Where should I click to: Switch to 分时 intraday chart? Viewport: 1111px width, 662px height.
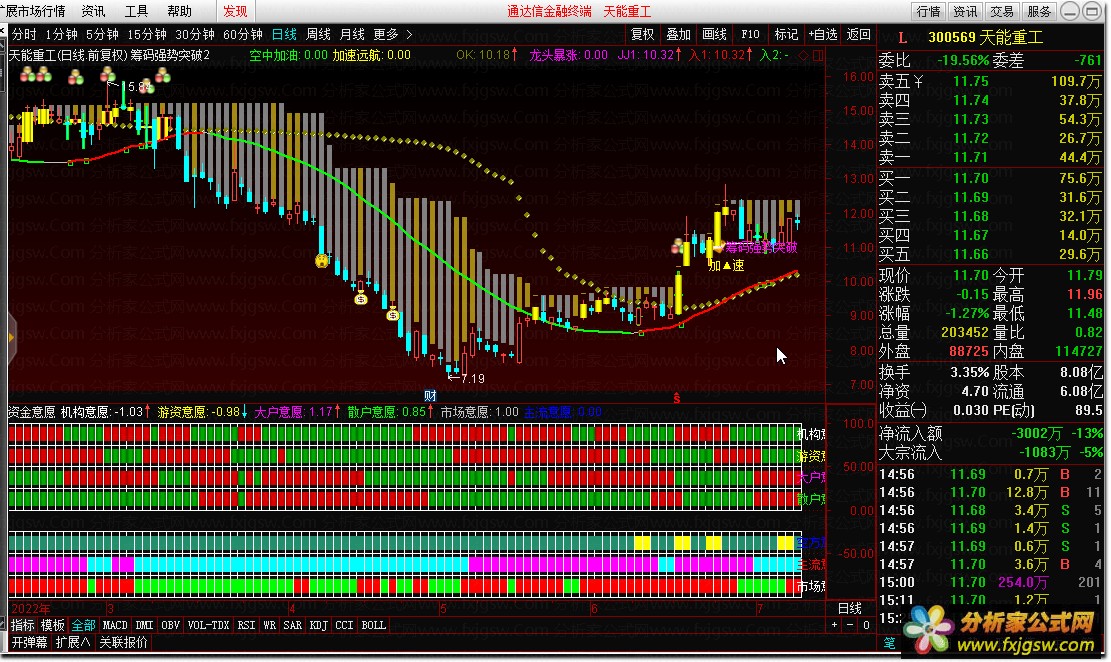click(x=24, y=34)
